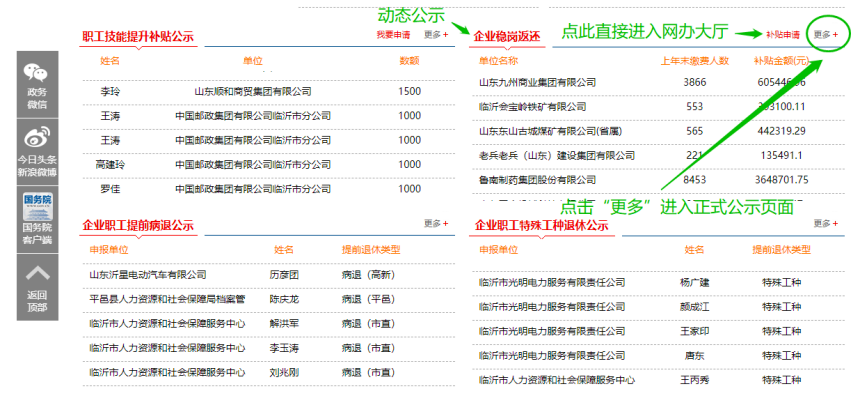Click the 平邑县人力资源和社会保障局档案管 row
Viewport: 860px width, 398px height.
269,299
